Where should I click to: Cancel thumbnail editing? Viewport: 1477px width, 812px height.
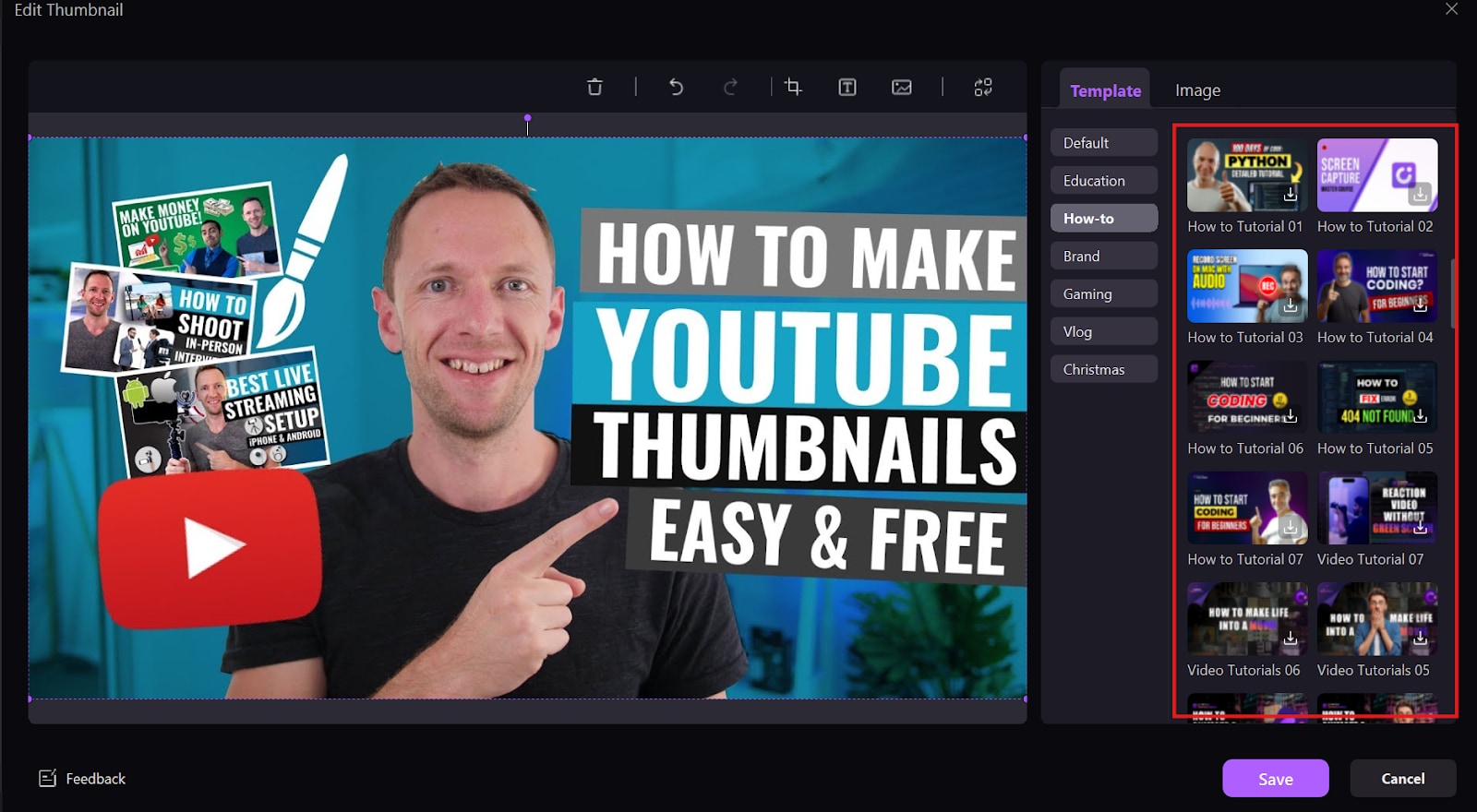pyautogui.click(x=1403, y=779)
